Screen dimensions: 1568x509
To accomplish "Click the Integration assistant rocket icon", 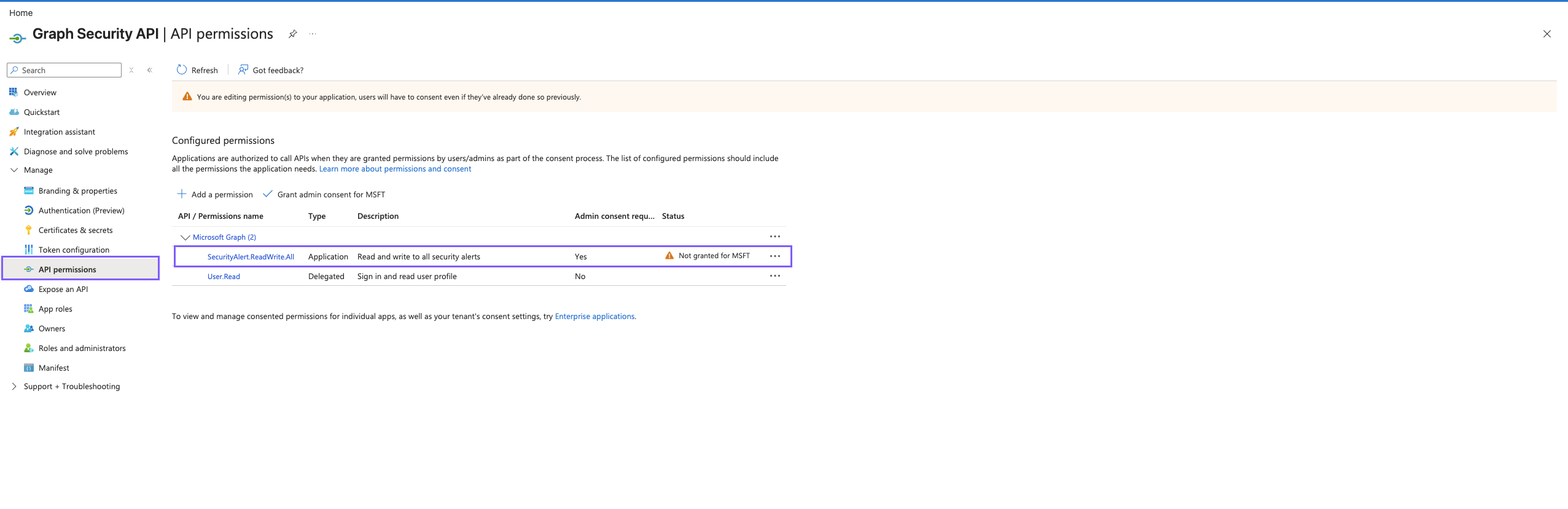I will pos(14,132).
